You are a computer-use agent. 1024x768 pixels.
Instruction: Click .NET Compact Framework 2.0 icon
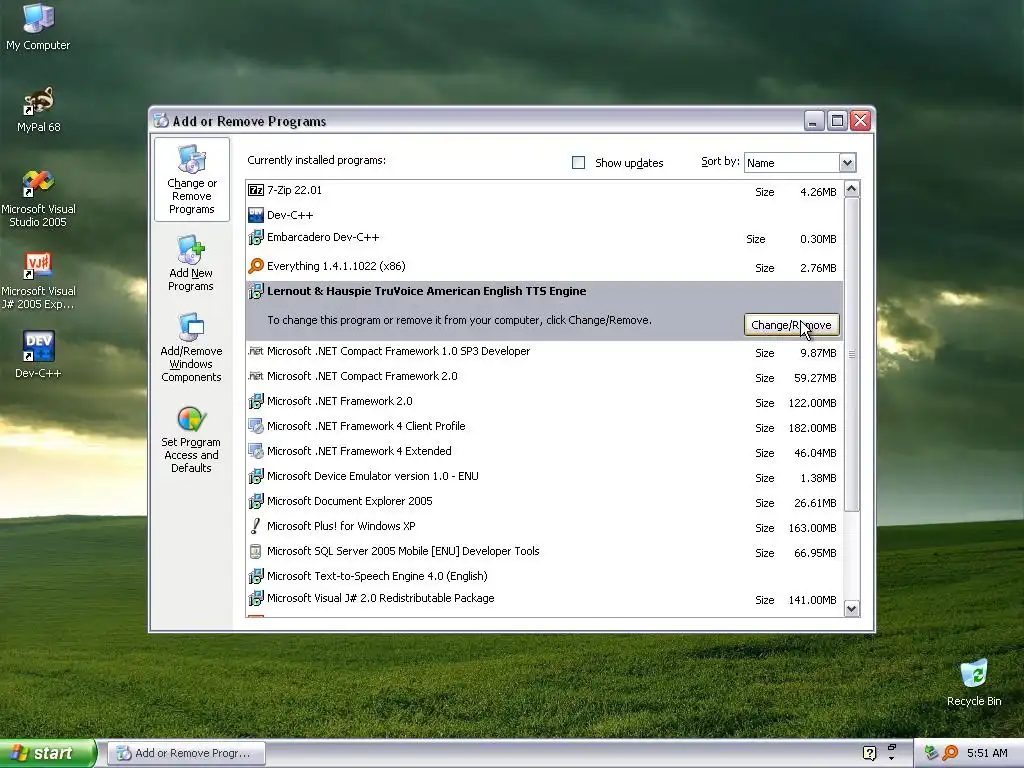click(256, 376)
